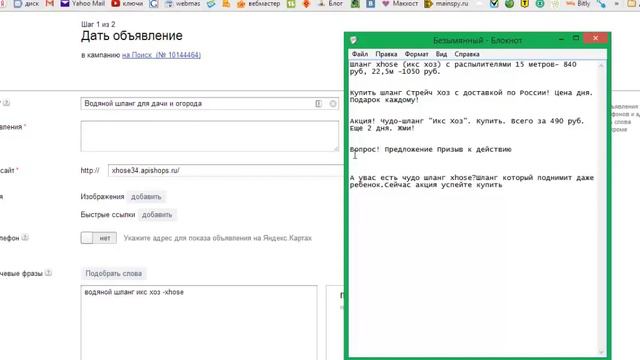The width and height of the screenshot is (640, 360).
Task: Open the VK bookmark icon
Action: click(x=370, y=4)
